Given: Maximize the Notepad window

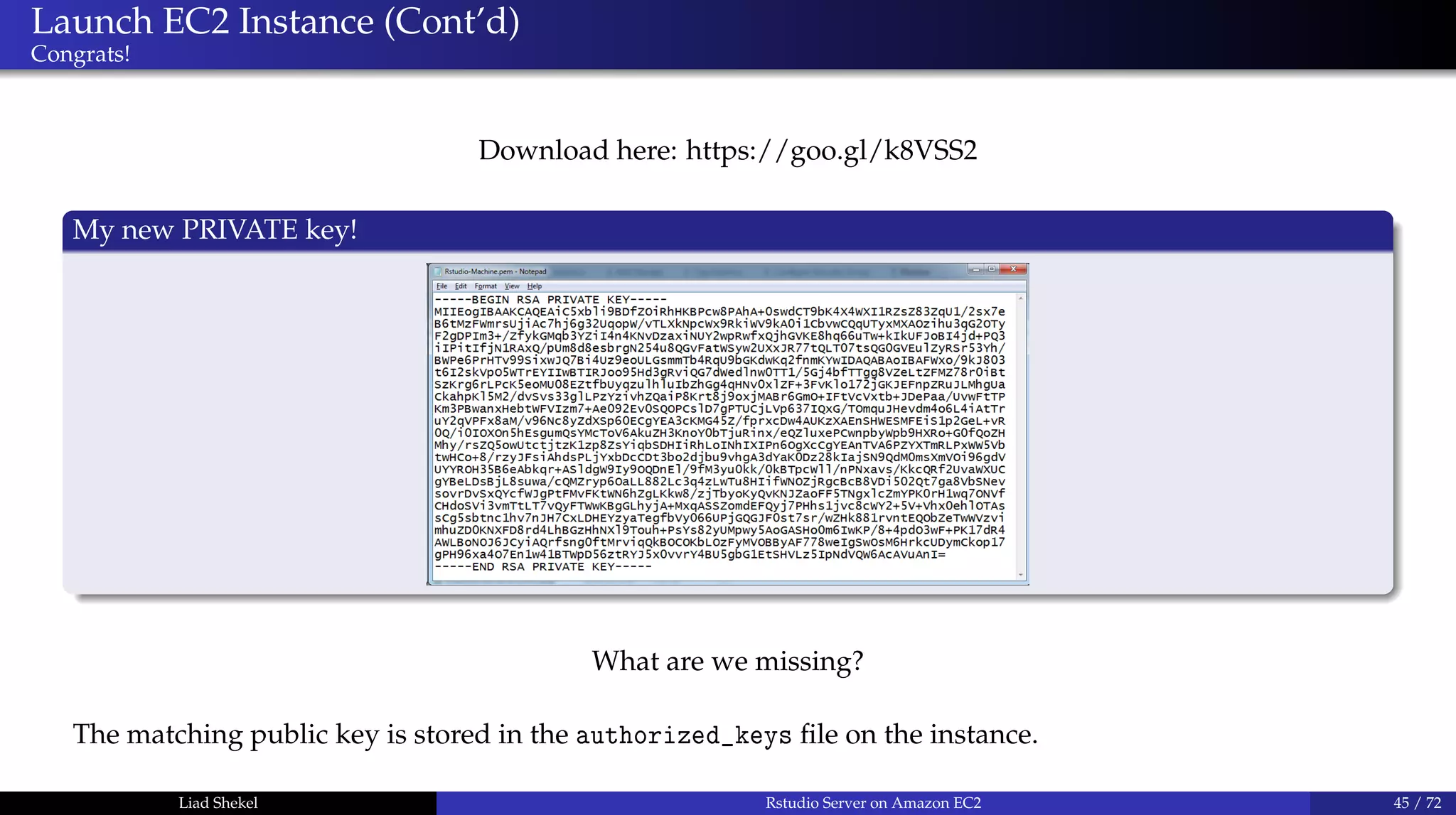Looking at the screenshot, I should tap(991, 269).
